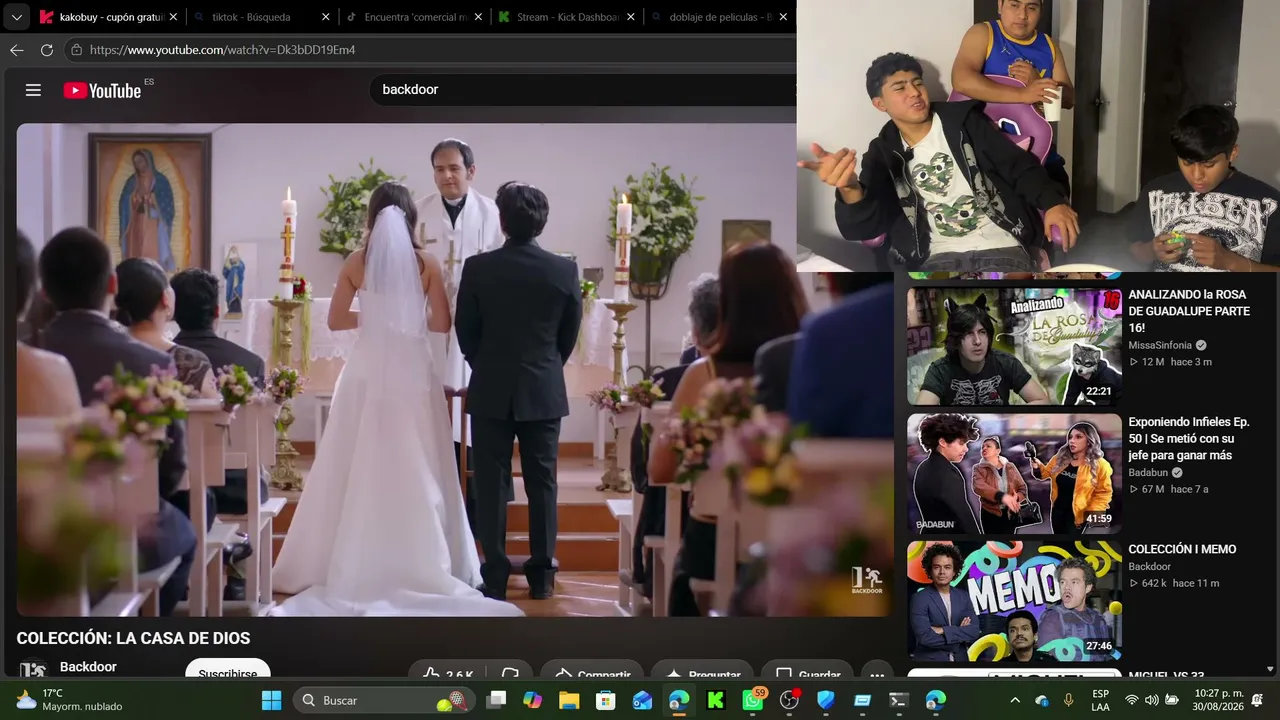Select the title COLECCIÓN: LA CASA DE DIOS
The height and width of the screenshot is (720, 1280).
pos(133,638)
